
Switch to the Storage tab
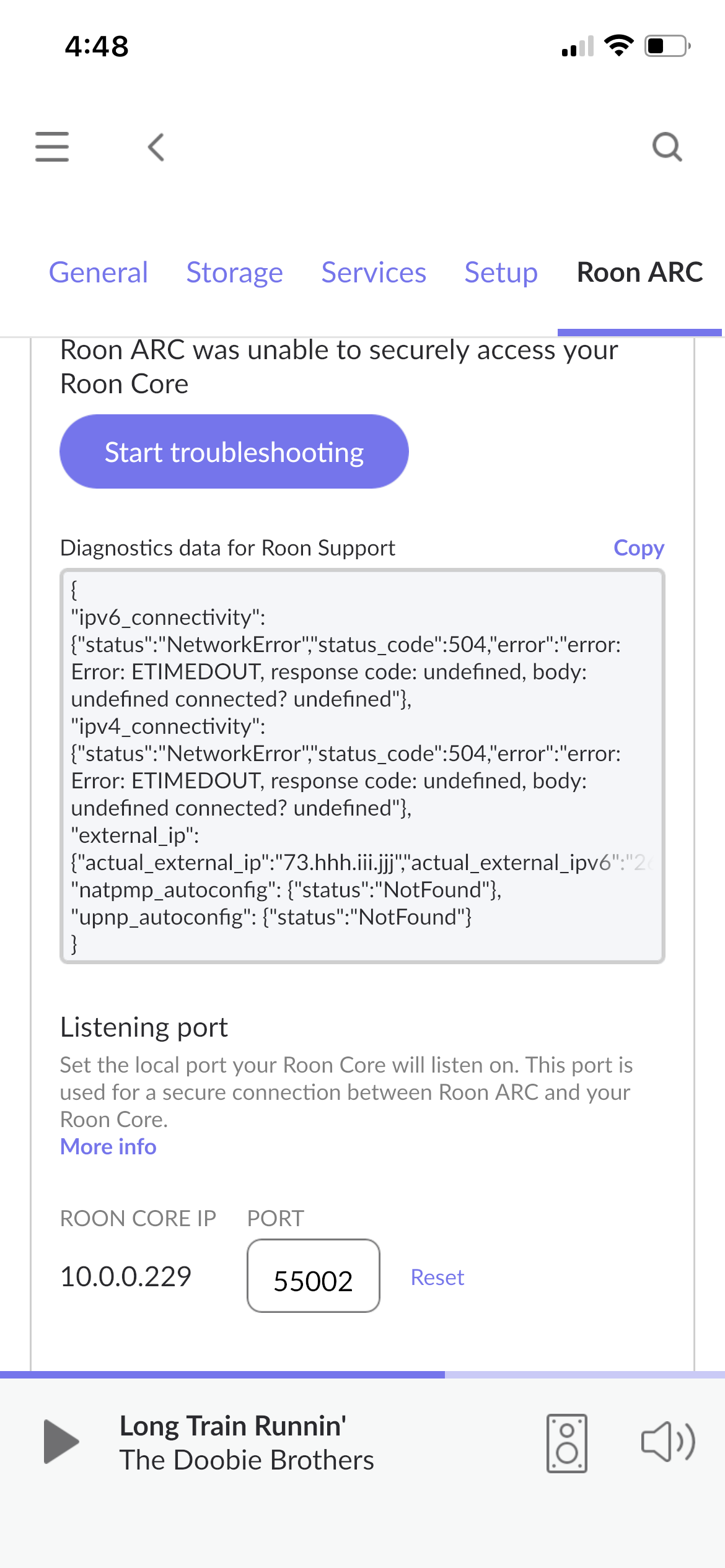234,272
